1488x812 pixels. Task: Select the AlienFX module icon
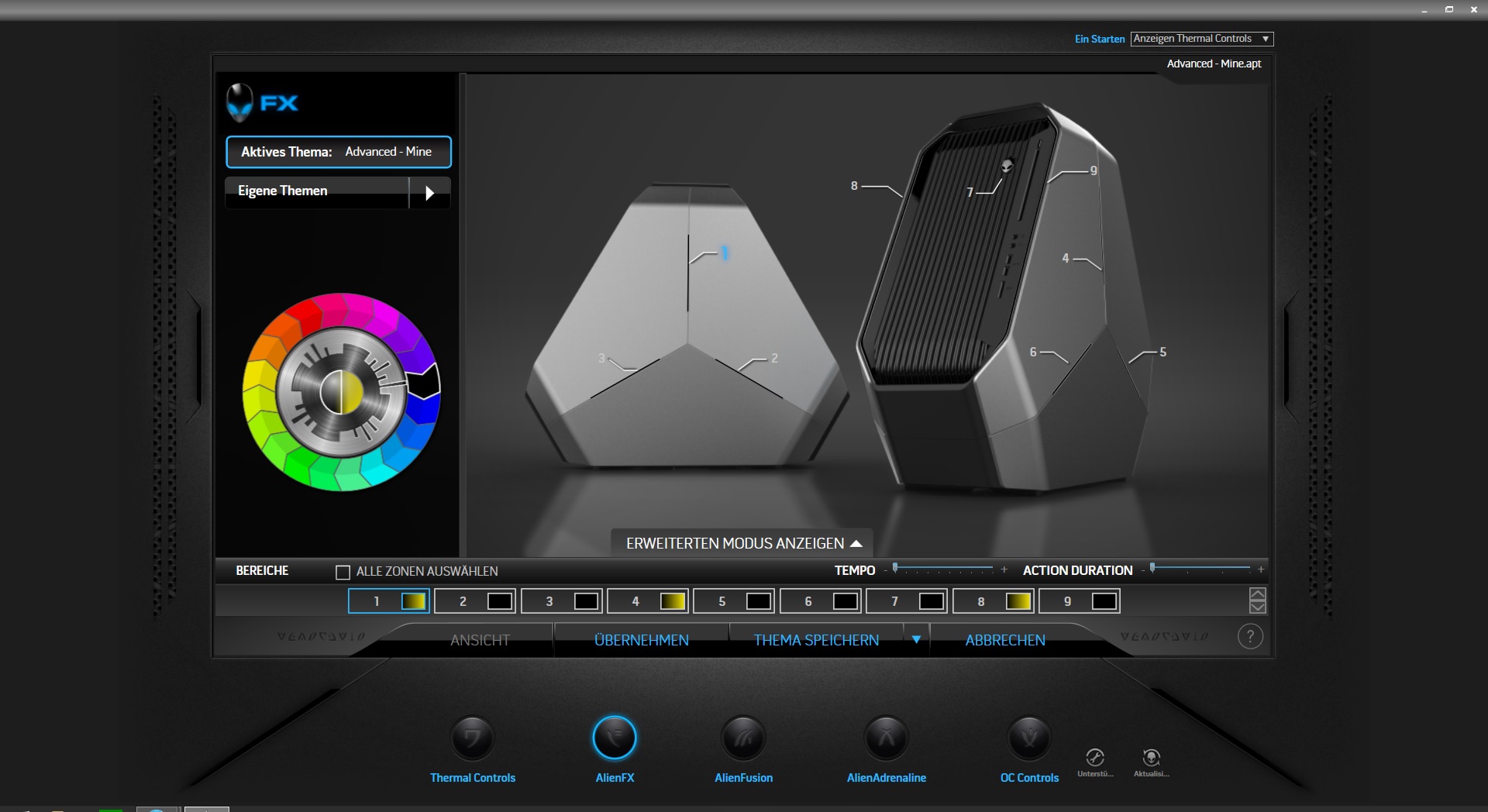point(615,738)
